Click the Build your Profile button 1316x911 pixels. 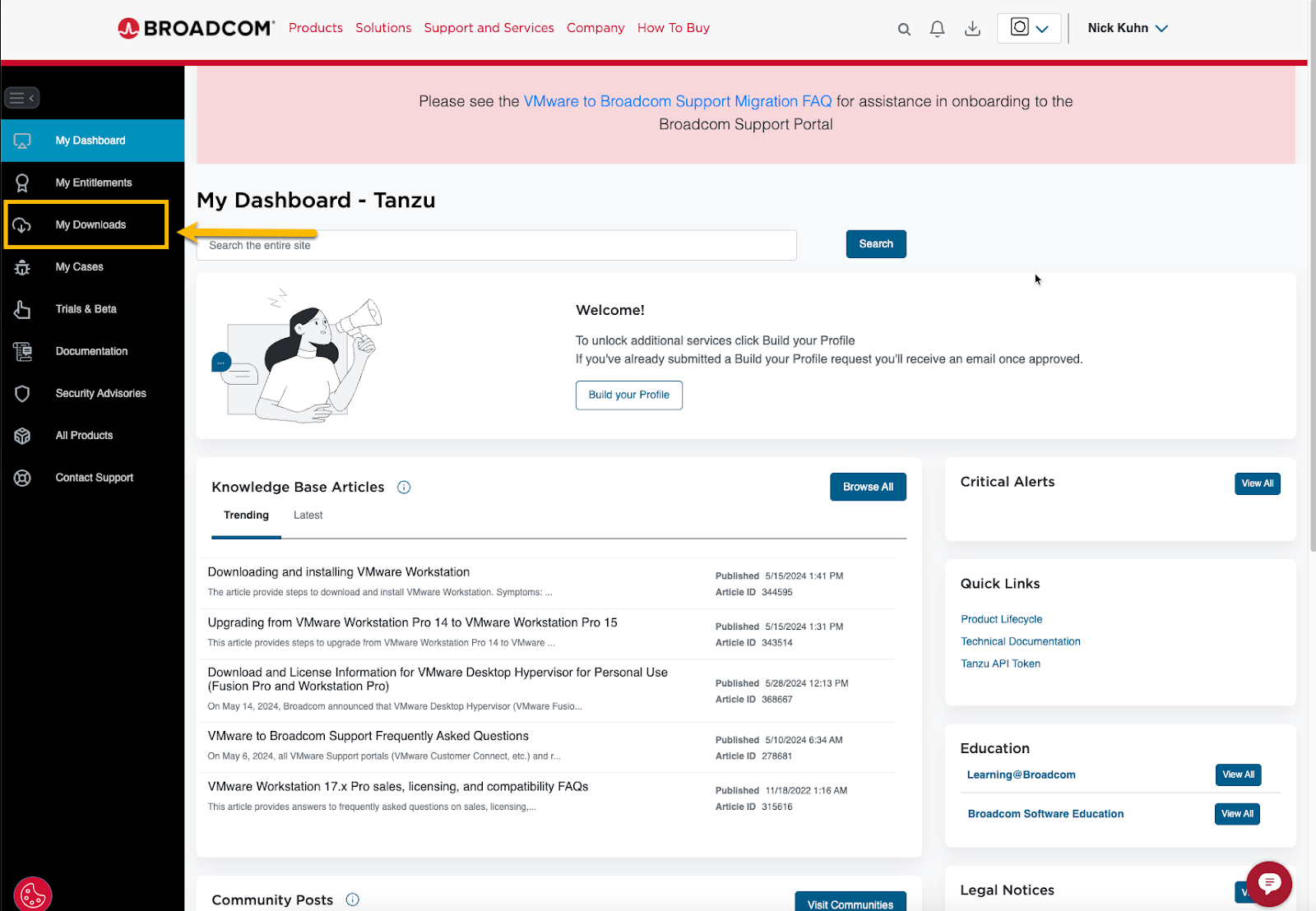629,395
